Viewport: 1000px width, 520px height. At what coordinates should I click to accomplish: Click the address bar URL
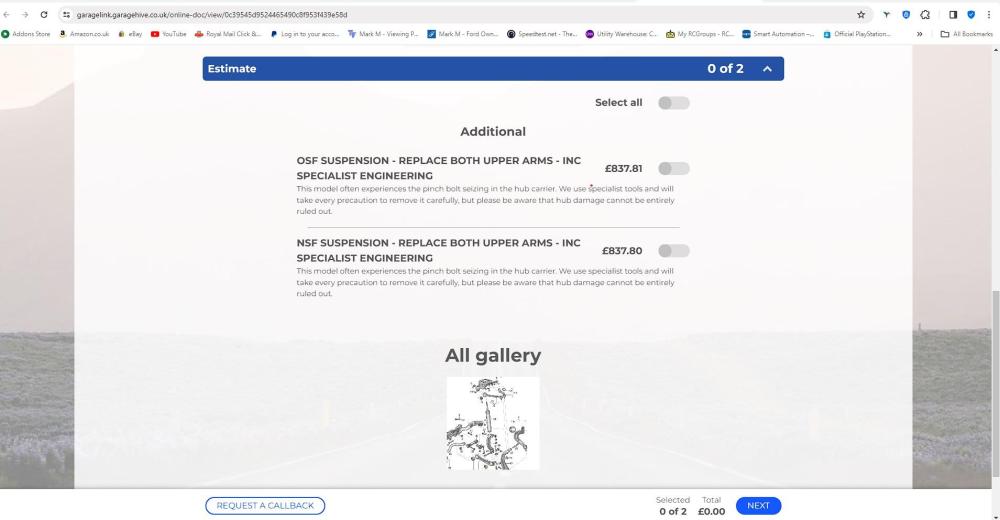212,14
